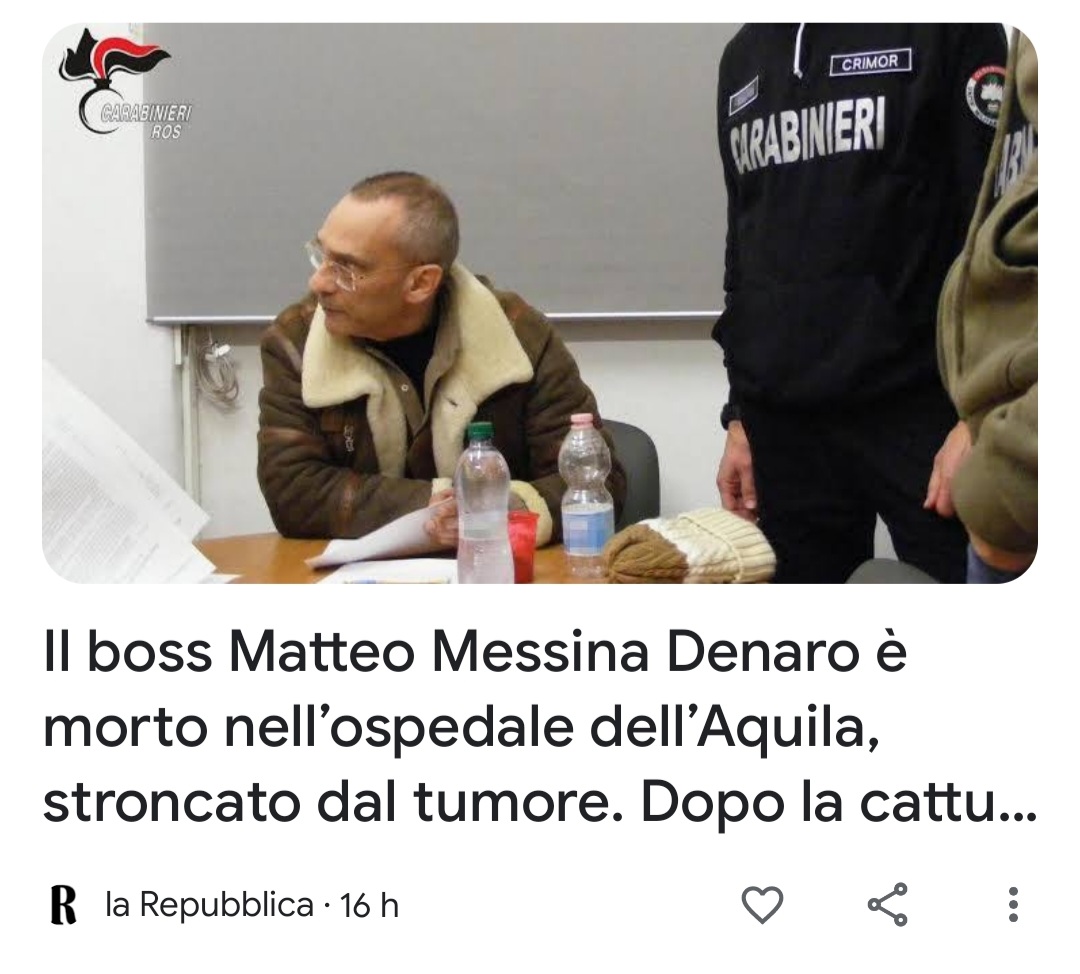Click the pink-capped water bottle
This screenshot has width=1080, height=974.
(586, 493)
